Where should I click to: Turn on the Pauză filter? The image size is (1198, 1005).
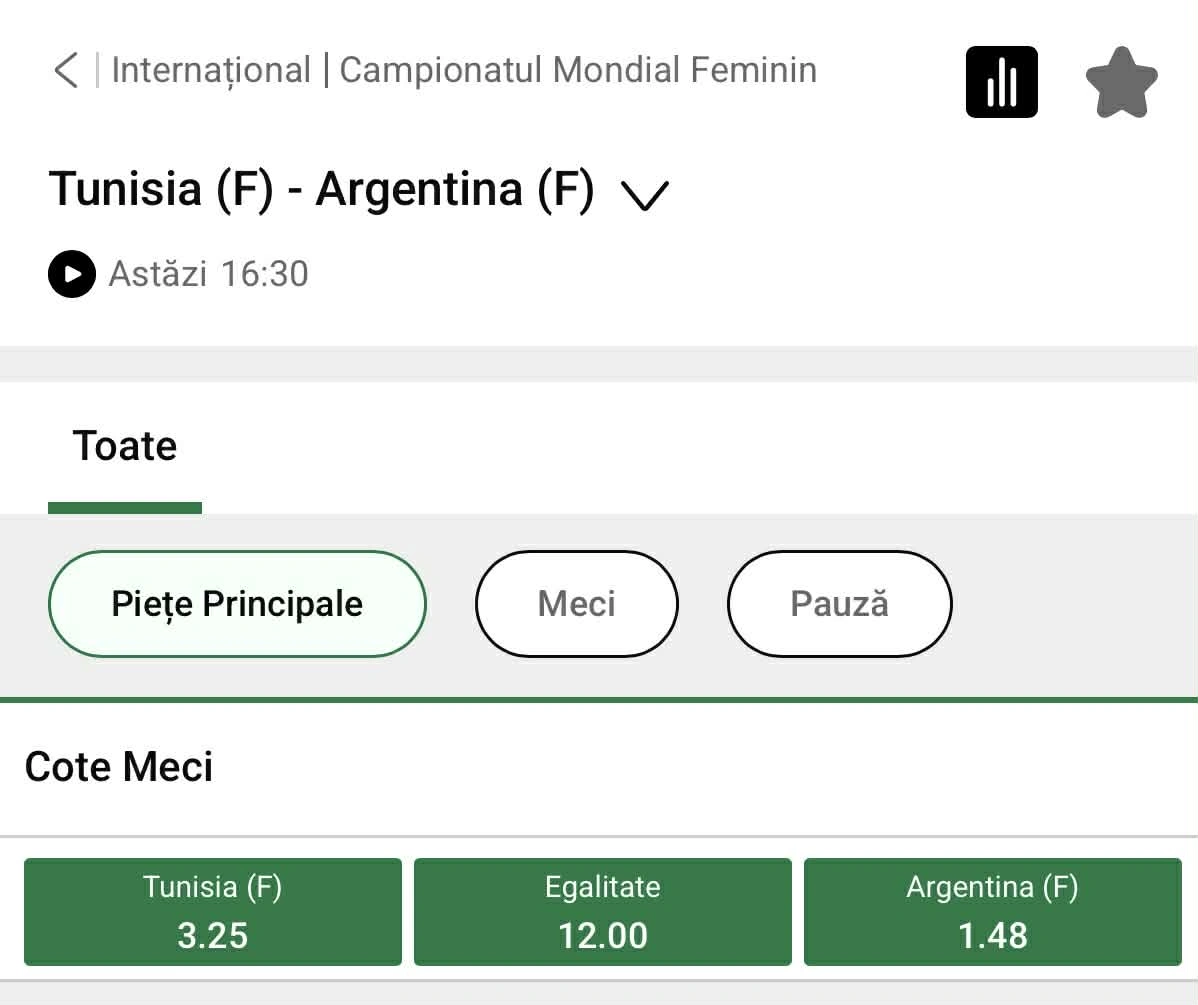839,603
